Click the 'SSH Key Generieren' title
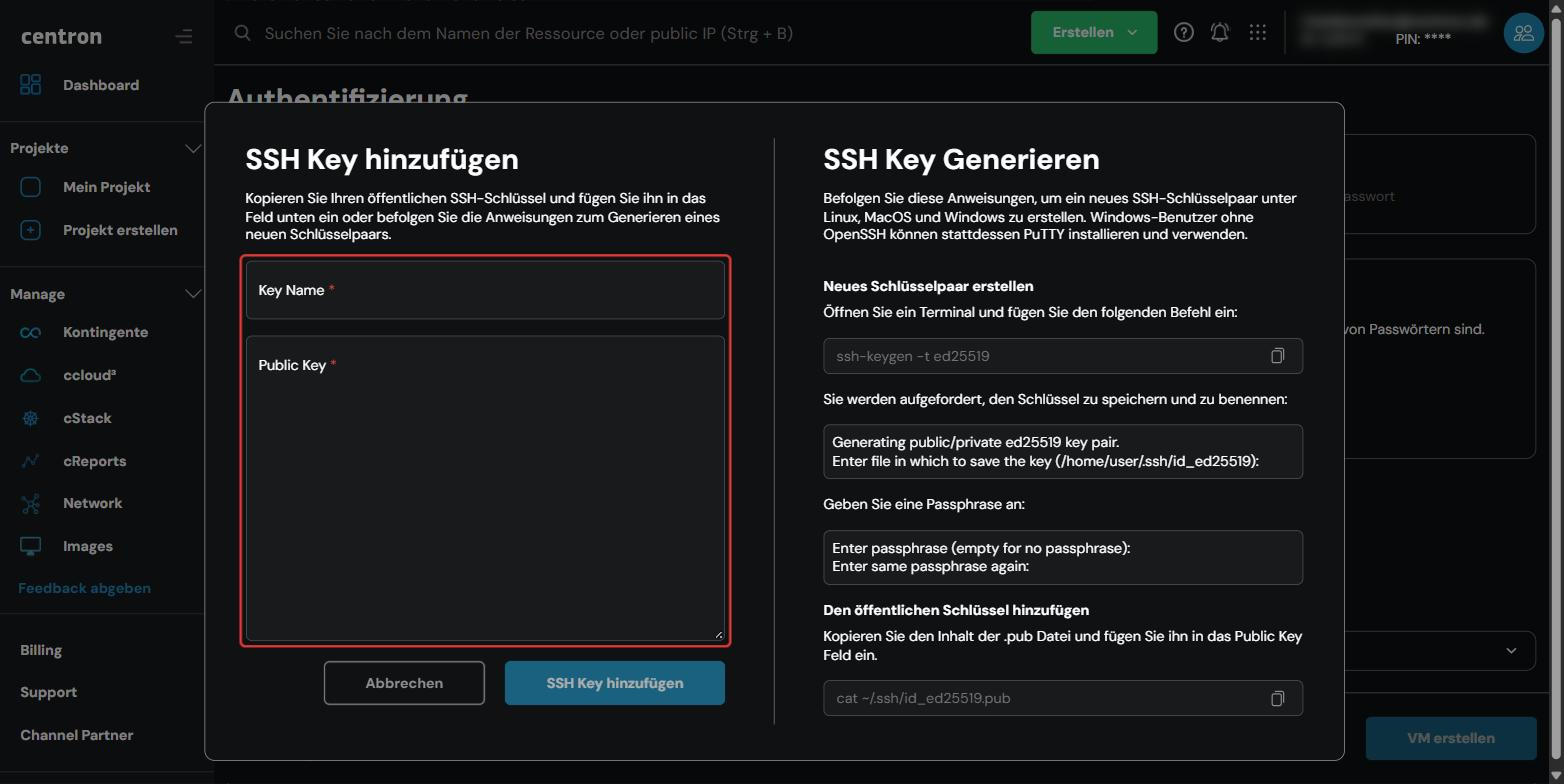Screen dimensions: 1564x784 961,159
